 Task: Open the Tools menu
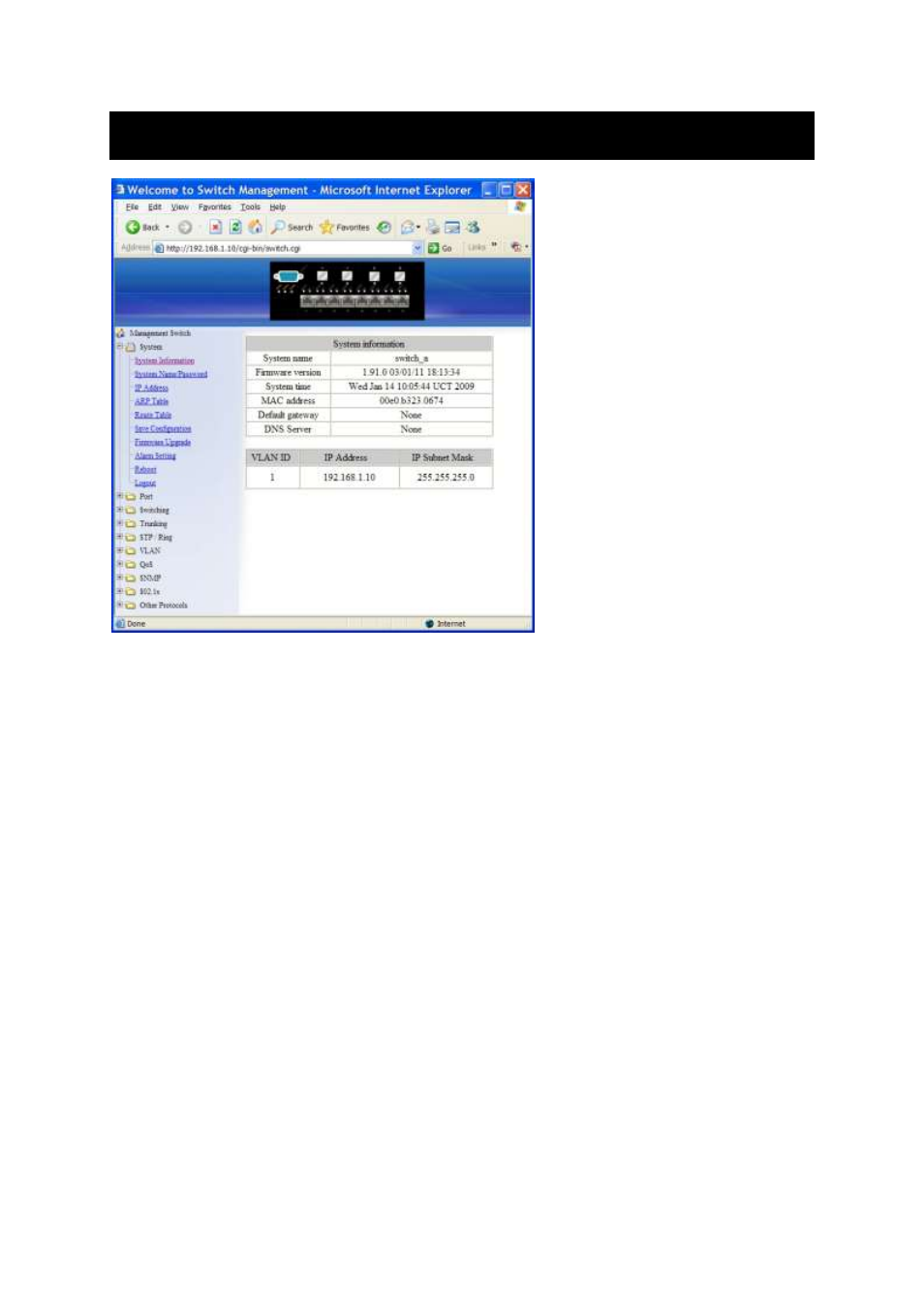pyautogui.click(x=251, y=207)
